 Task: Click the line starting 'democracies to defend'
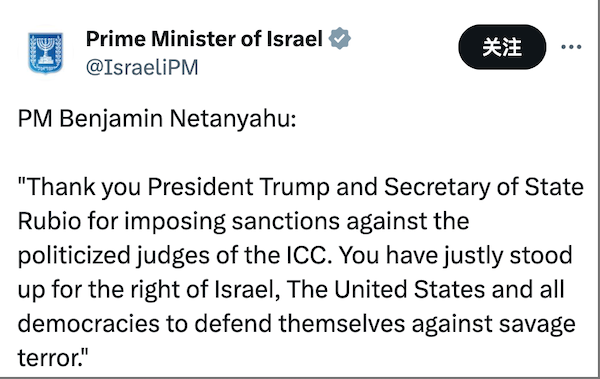(297, 324)
